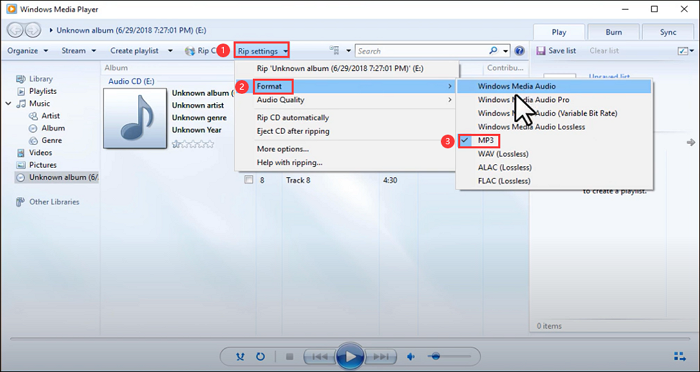This screenshot has height=372, width=700.
Task: Click the Stop playback button
Action: coord(289,357)
